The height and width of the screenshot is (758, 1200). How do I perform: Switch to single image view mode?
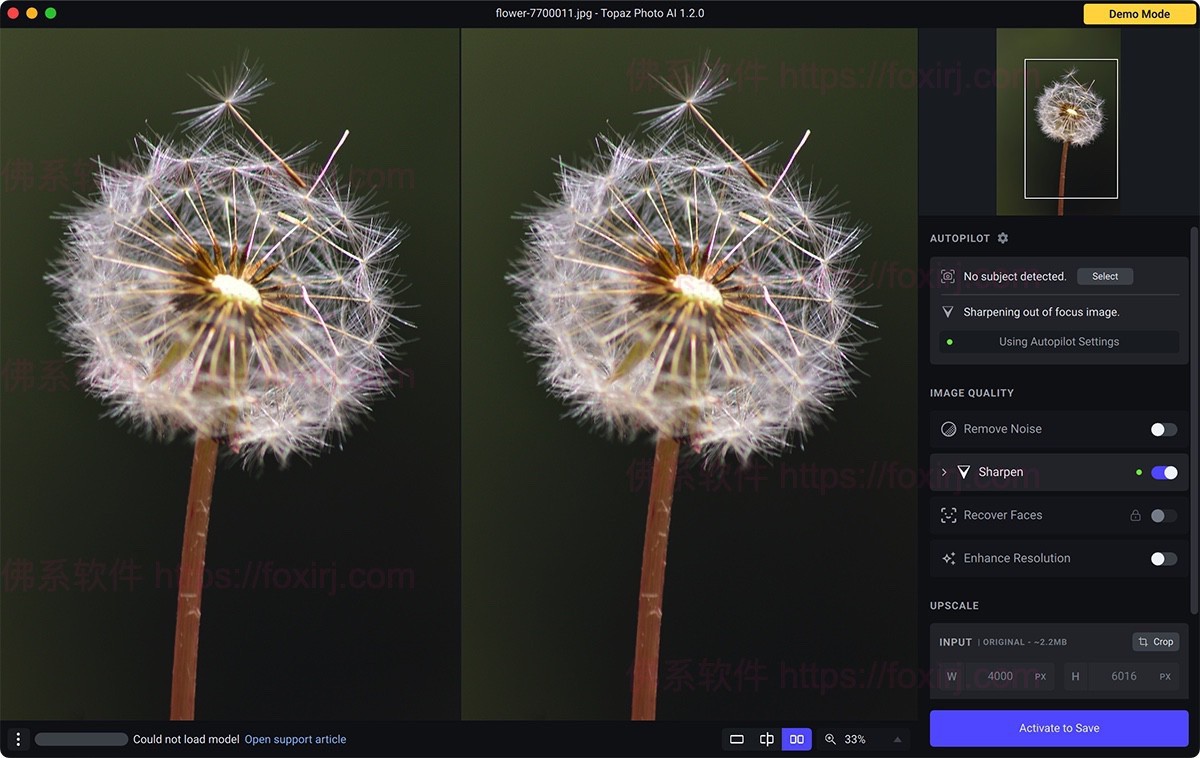[737, 738]
